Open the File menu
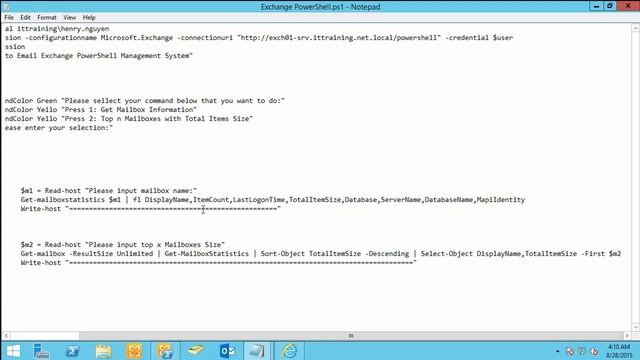The width and height of the screenshot is (640, 360). click(9, 18)
